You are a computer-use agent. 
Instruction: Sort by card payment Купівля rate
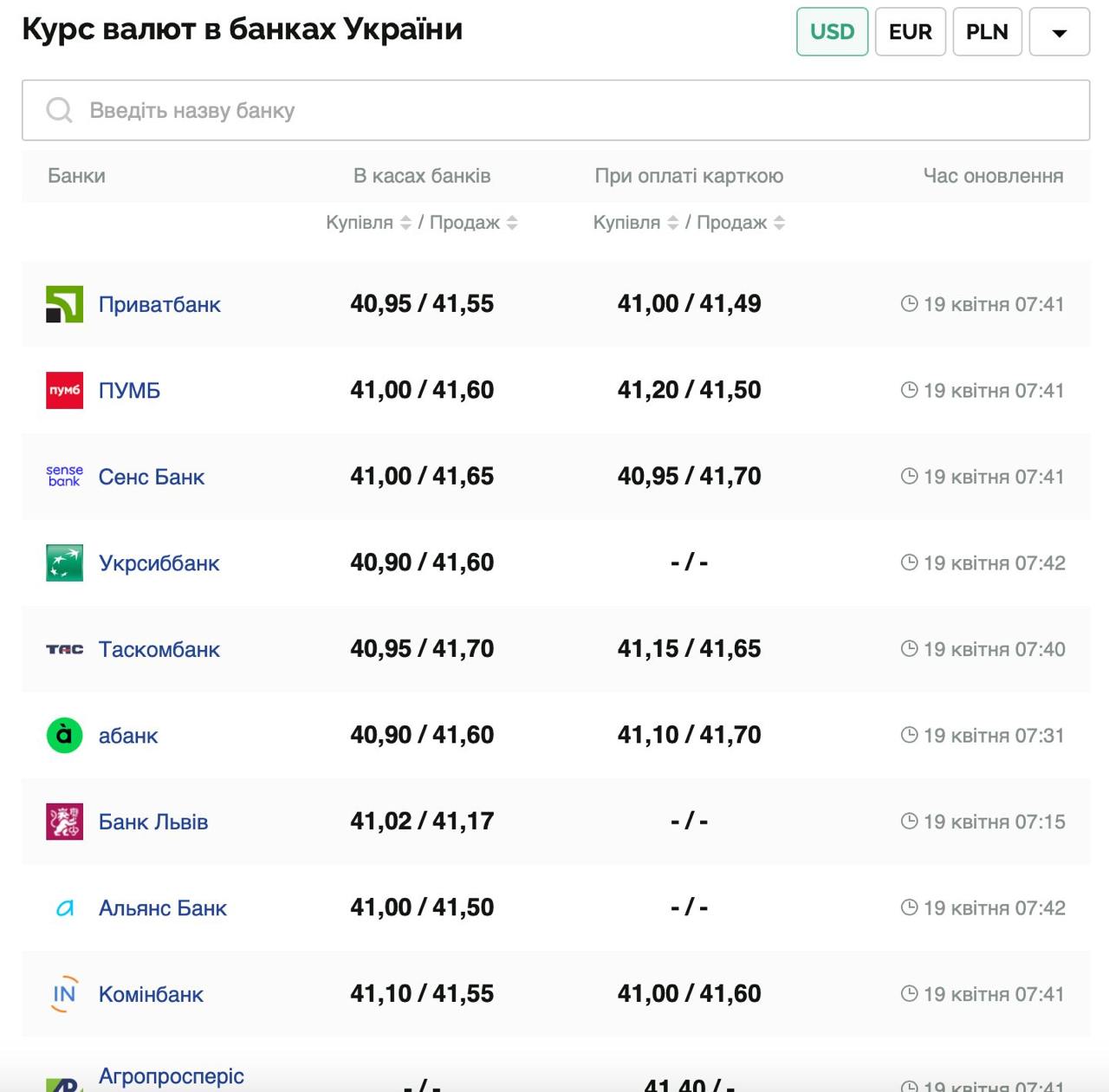(x=672, y=223)
